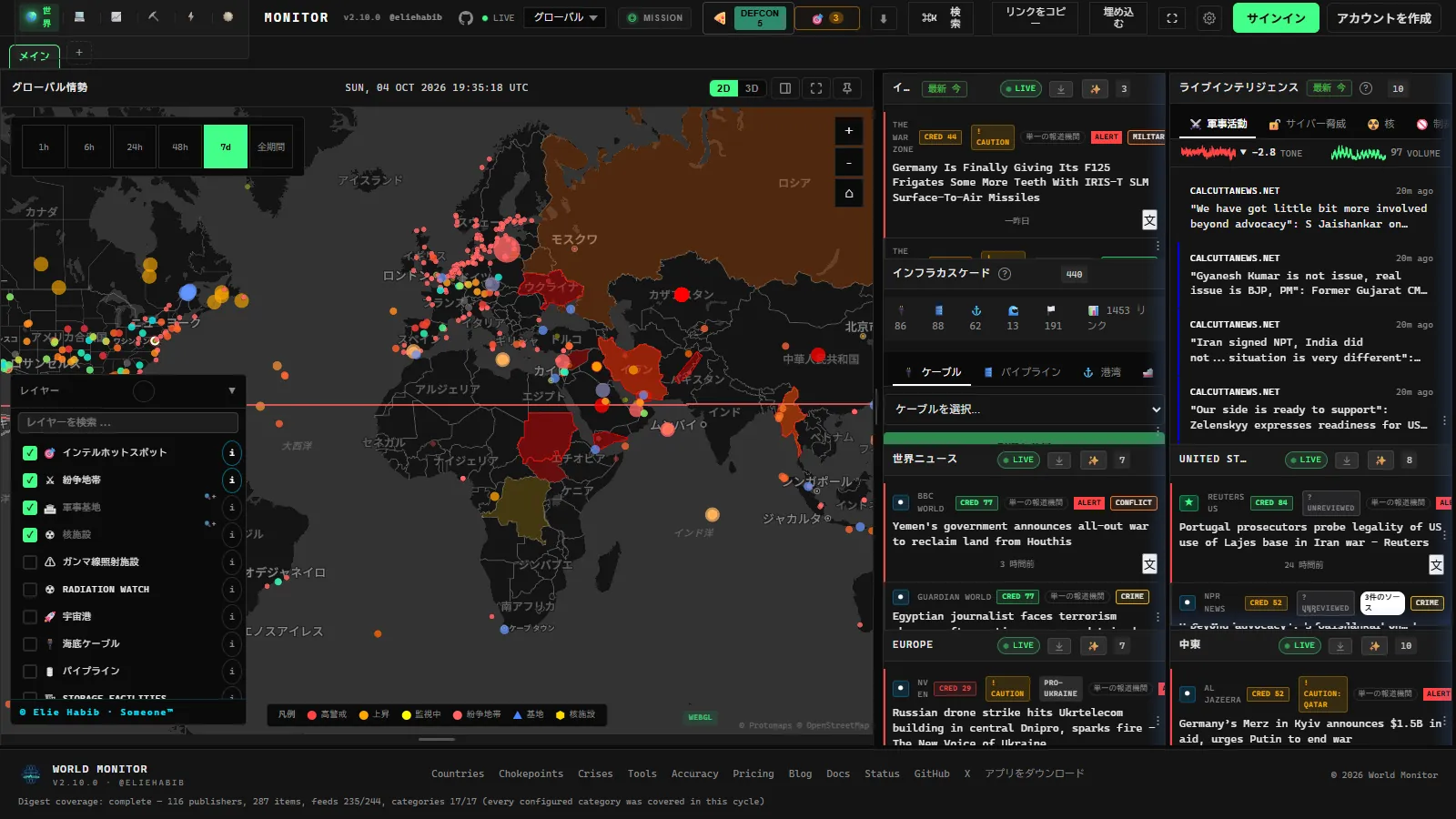This screenshot has width=1456, height=819.
Task: Reset map view with home icon
Action: click(x=849, y=193)
